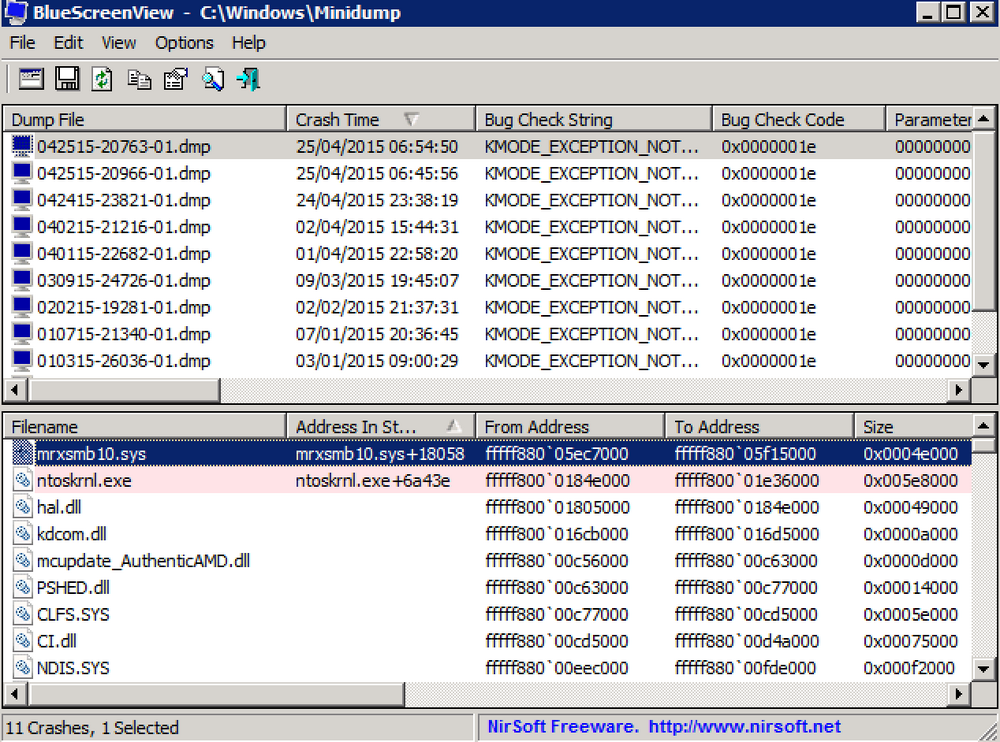The image size is (1000, 742).
Task: Click To Address fffff800`016d5000
Action: point(747,534)
